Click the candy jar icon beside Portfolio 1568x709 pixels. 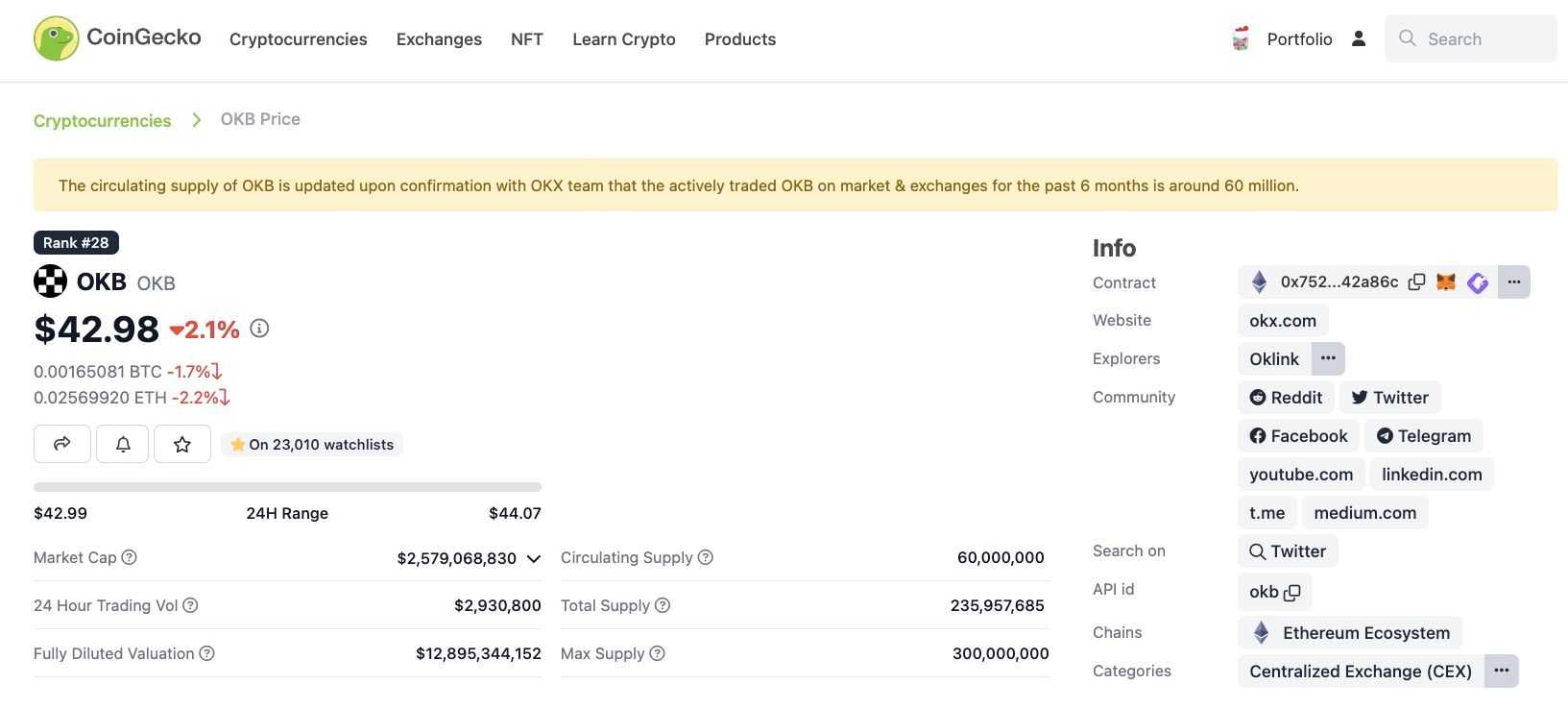[1241, 38]
